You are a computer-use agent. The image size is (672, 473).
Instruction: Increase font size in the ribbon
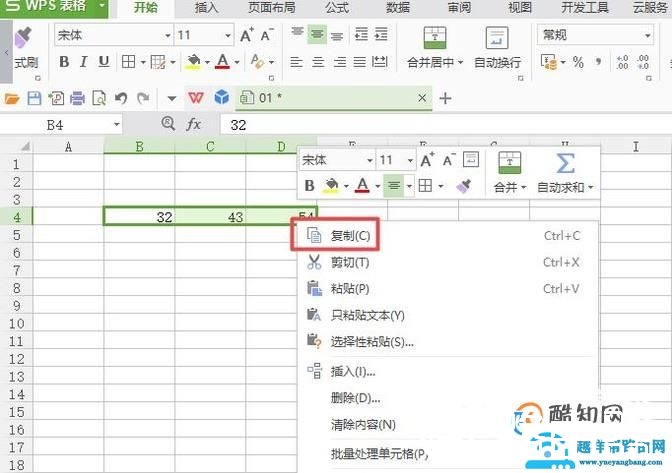tap(246, 35)
